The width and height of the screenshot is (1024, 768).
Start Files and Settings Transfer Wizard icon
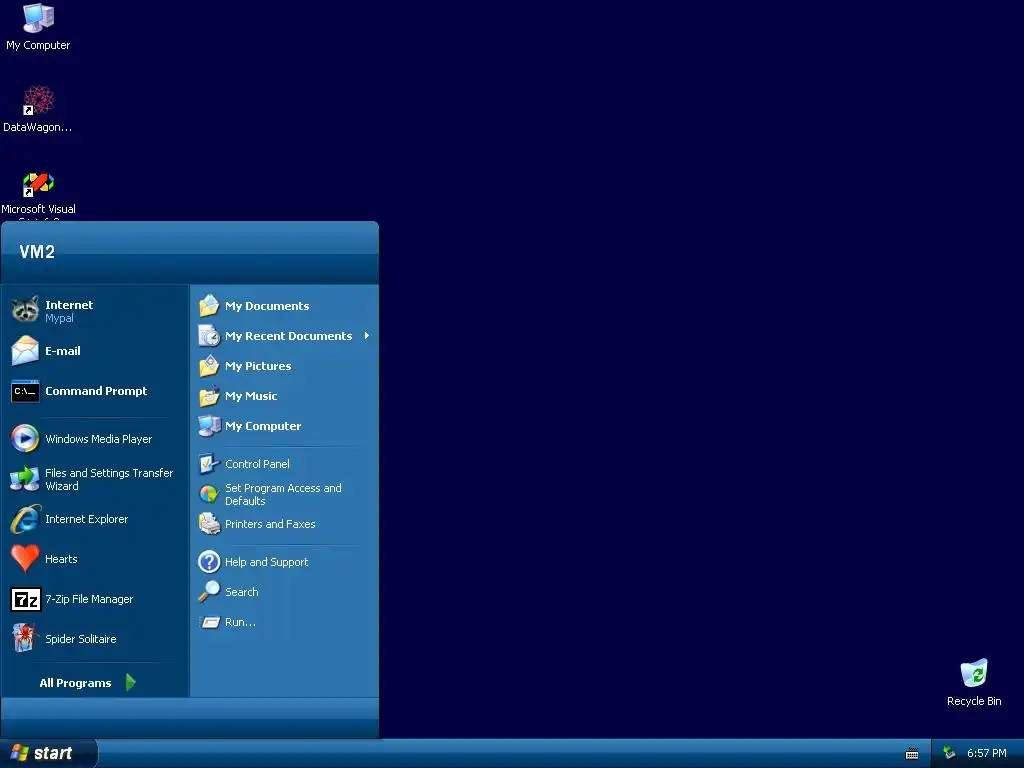[25, 479]
